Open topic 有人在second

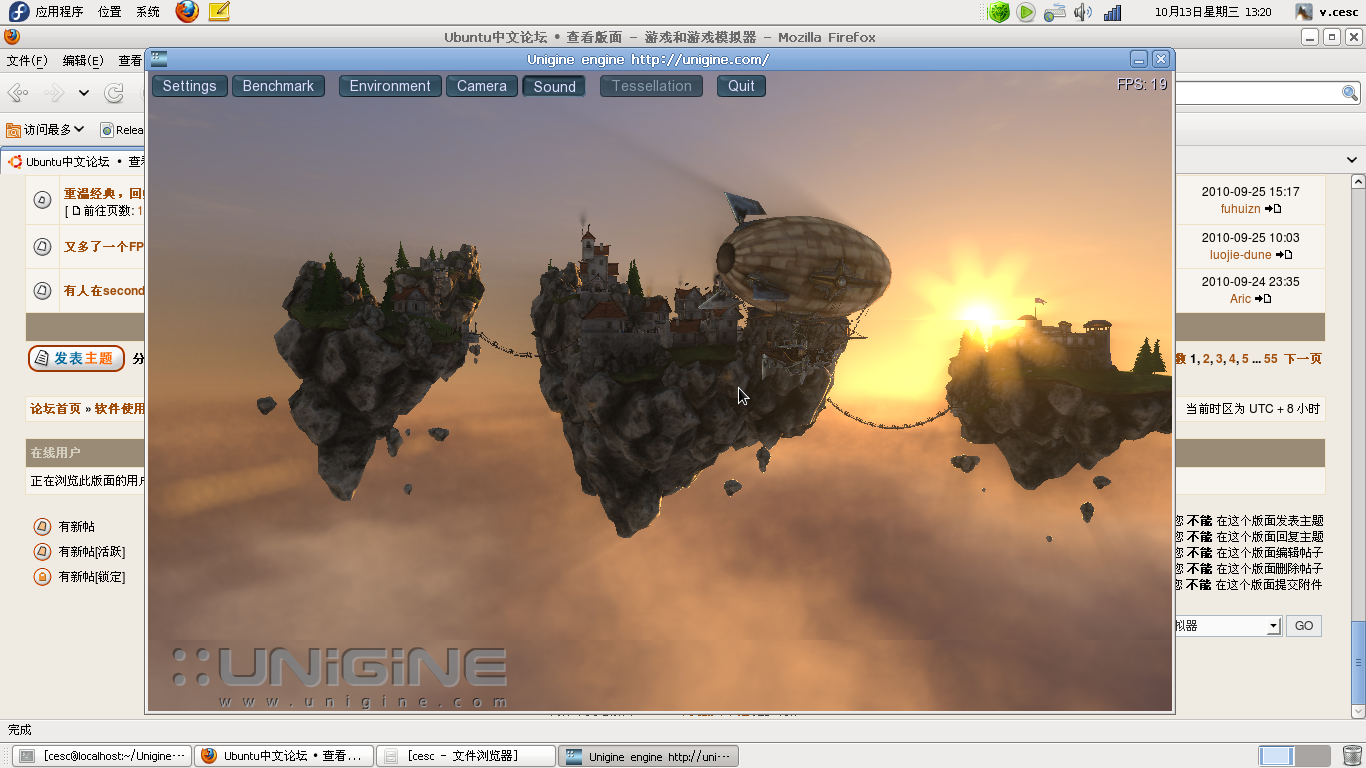[103, 291]
